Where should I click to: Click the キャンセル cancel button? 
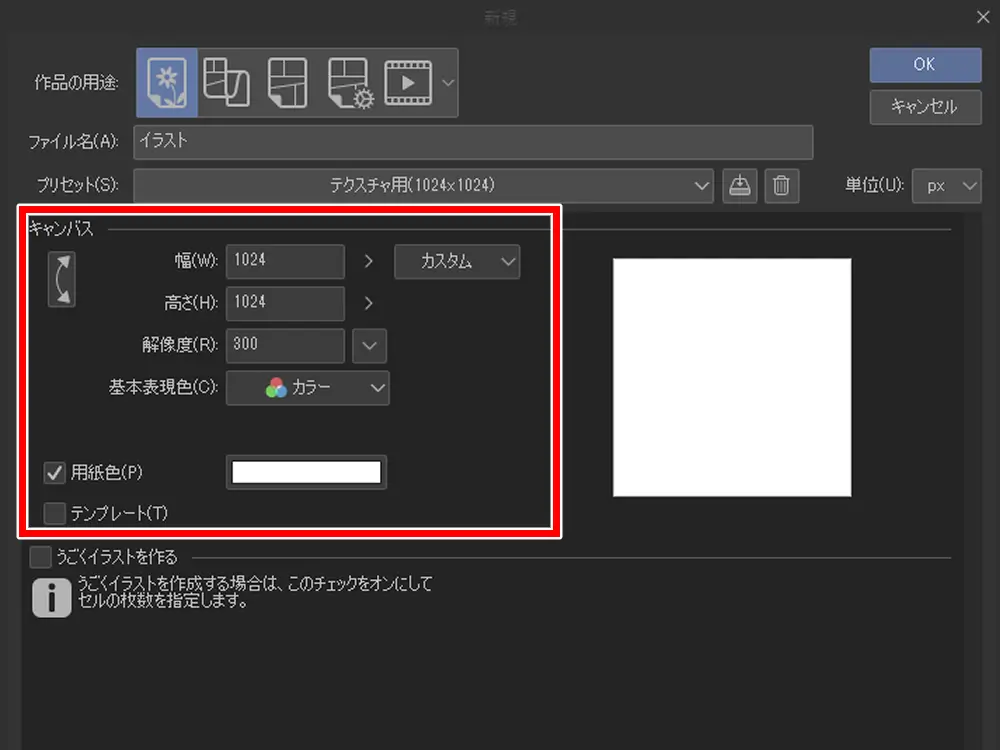click(925, 107)
